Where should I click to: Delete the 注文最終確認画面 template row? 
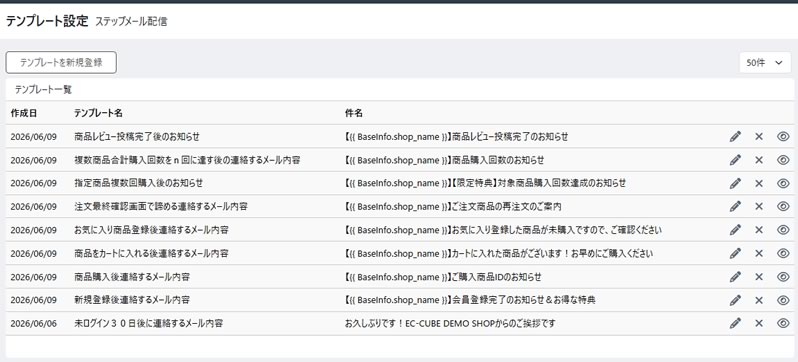pyautogui.click(x=759, y=206)
